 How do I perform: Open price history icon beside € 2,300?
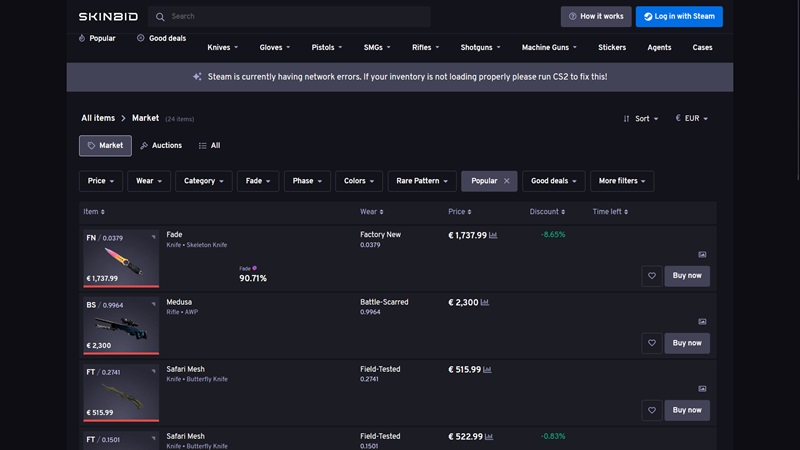point(485,303)
